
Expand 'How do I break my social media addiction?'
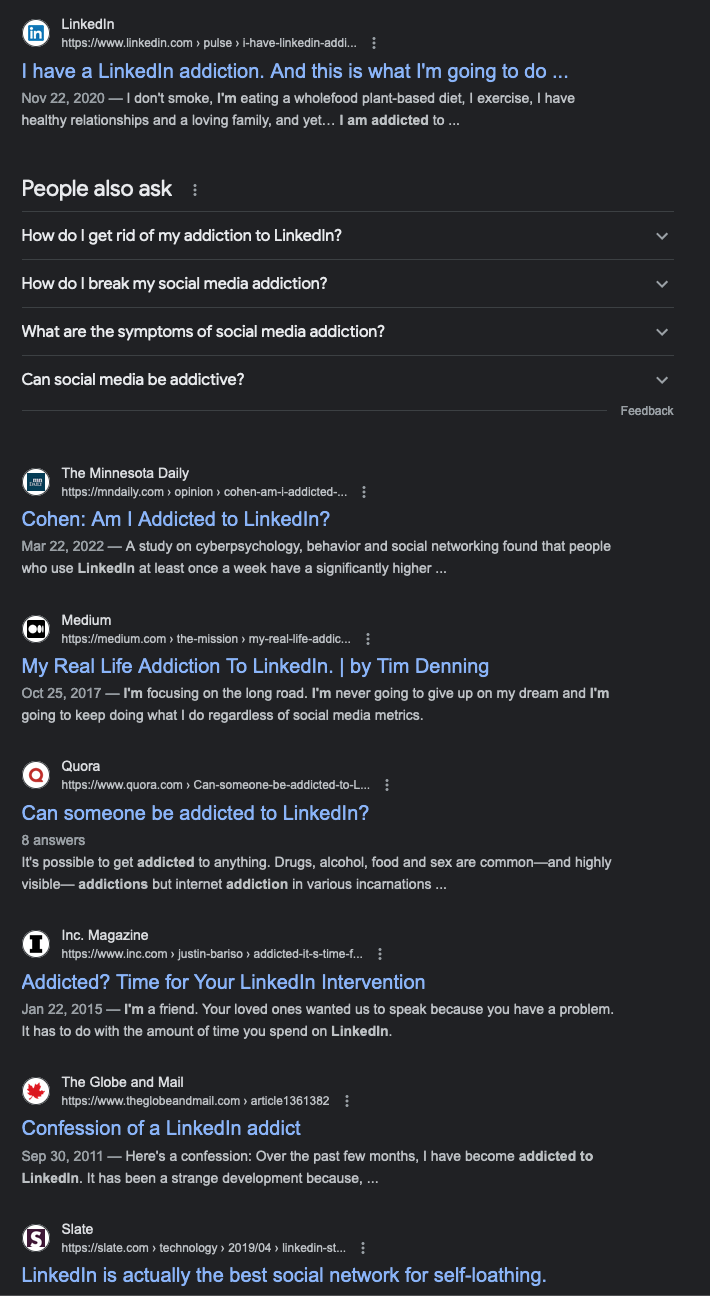(348, 284)
